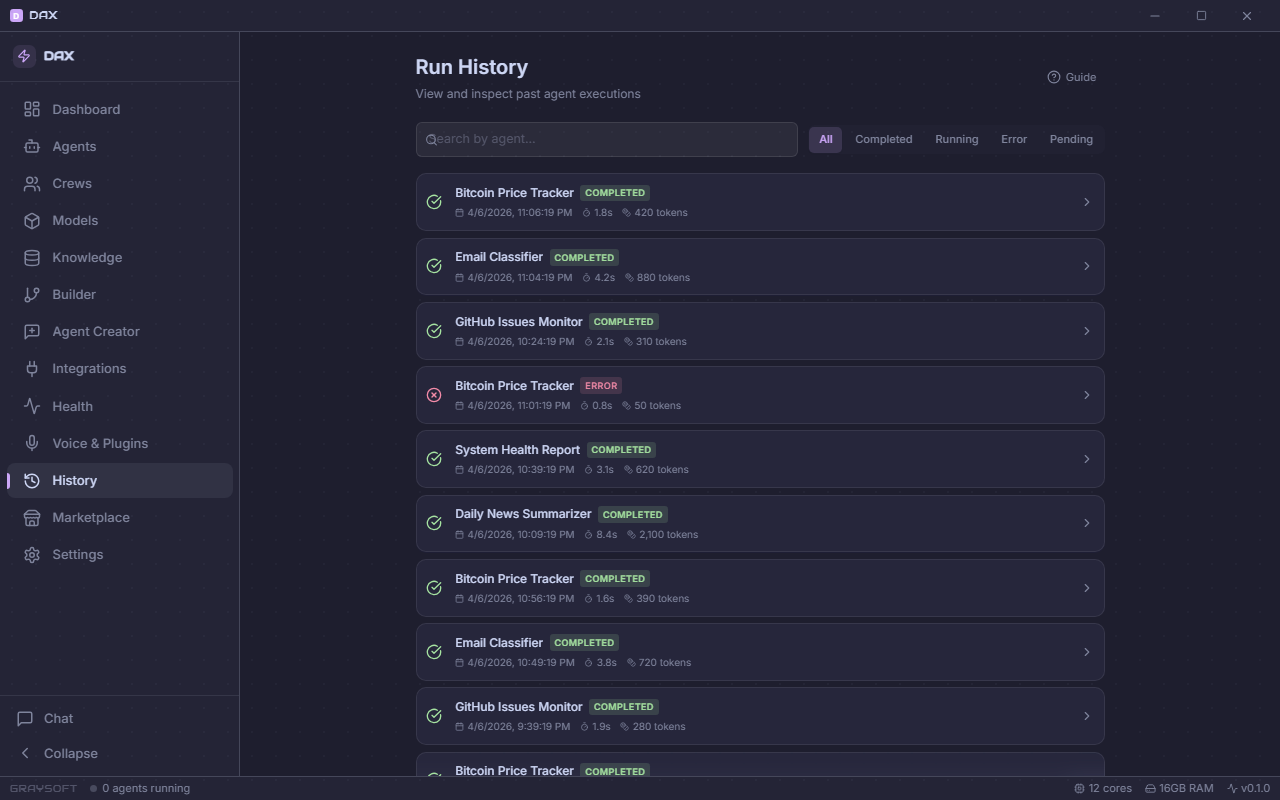This screenshot has width=1280, height=800.
Task: Expand Daily News Summarizer run details
Action: pos(760,523)
